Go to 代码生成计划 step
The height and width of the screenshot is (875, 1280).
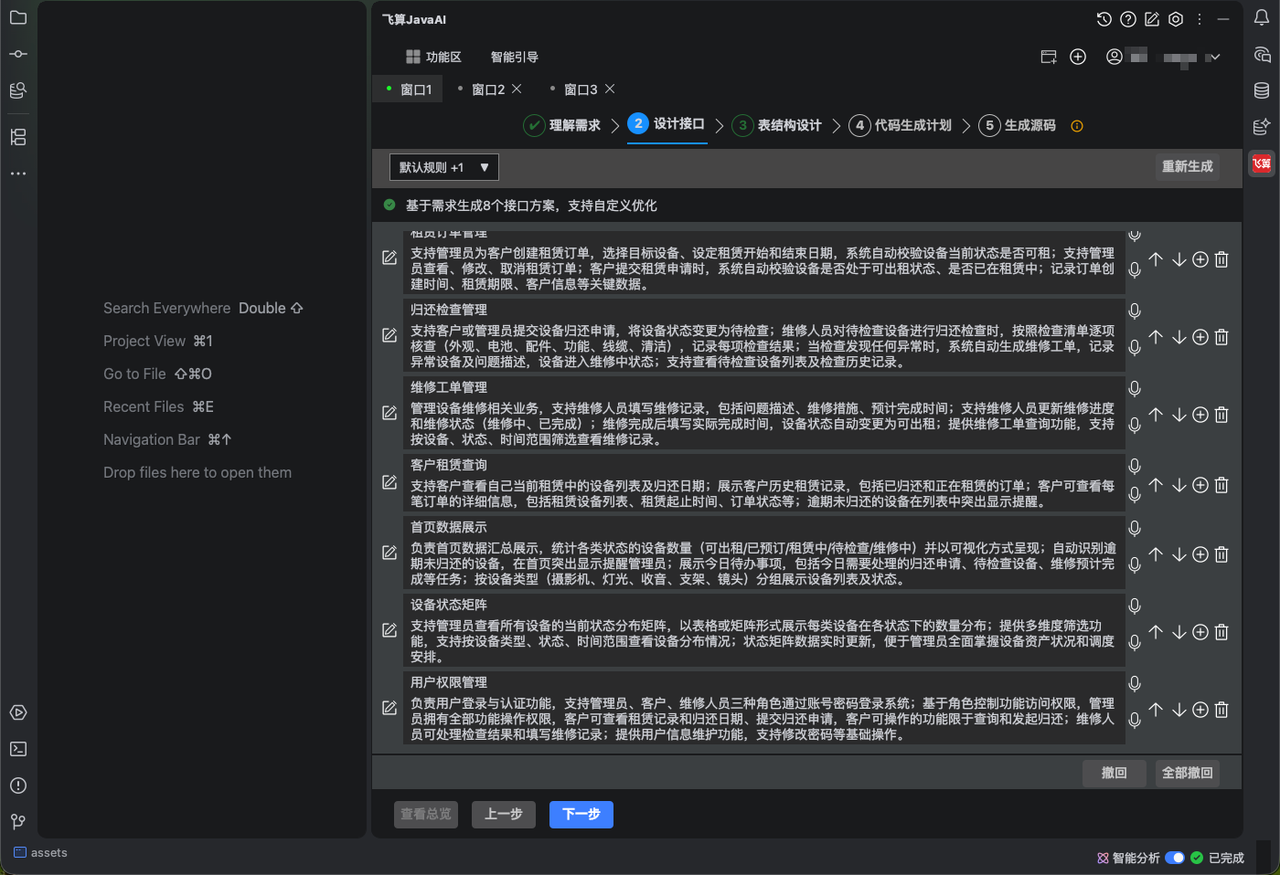900,125
